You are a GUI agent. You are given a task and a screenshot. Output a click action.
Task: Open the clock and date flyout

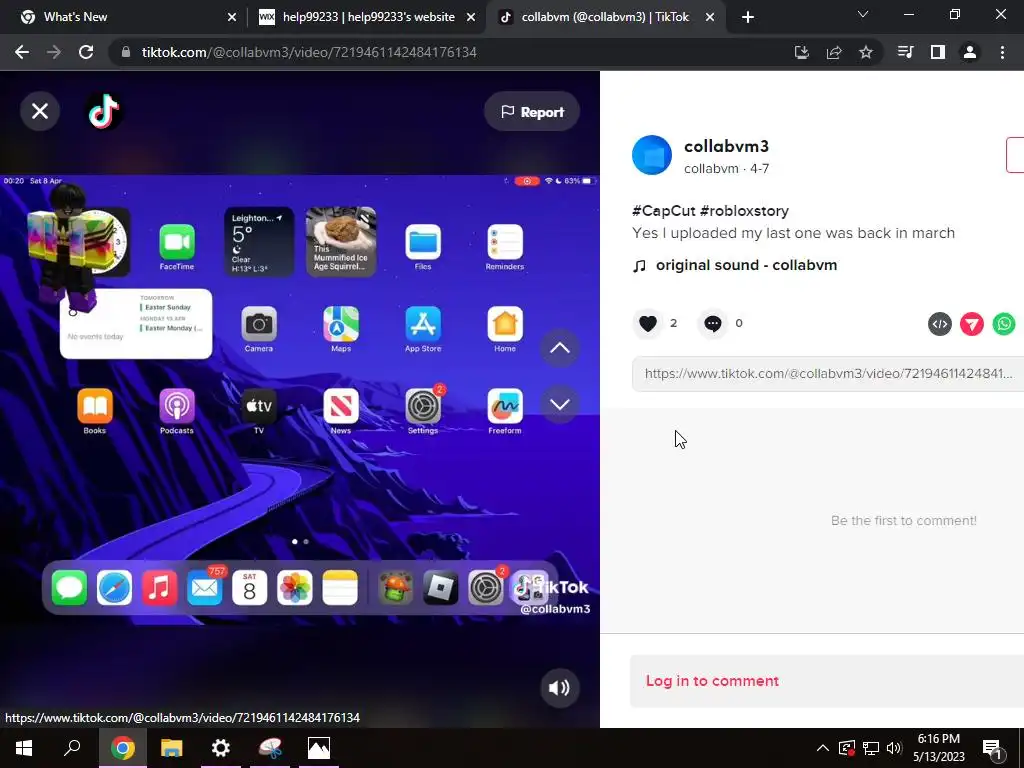pos(938,748)
